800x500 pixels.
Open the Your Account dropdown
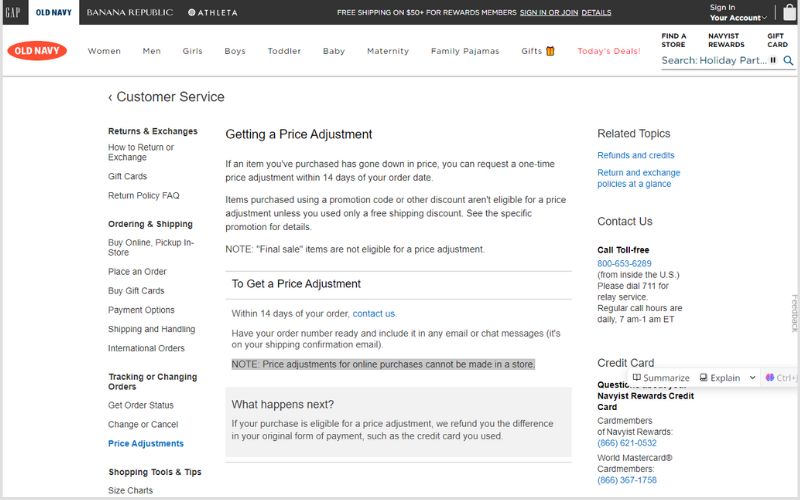[x=738, y=18]
